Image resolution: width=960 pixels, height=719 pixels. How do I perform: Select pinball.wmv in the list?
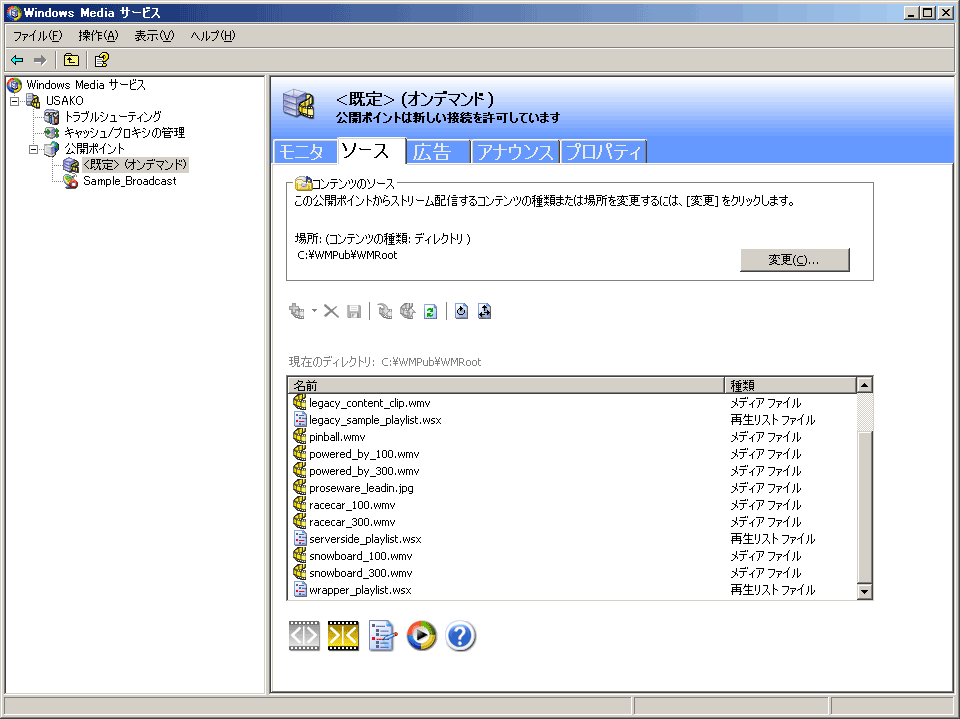click(337, 437)
